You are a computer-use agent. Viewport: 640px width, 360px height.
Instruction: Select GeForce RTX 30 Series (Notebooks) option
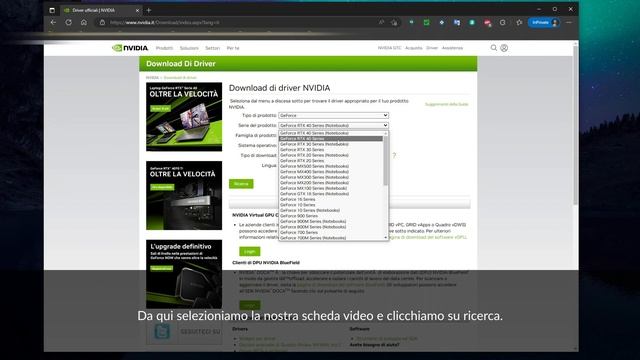pos(331,144)
